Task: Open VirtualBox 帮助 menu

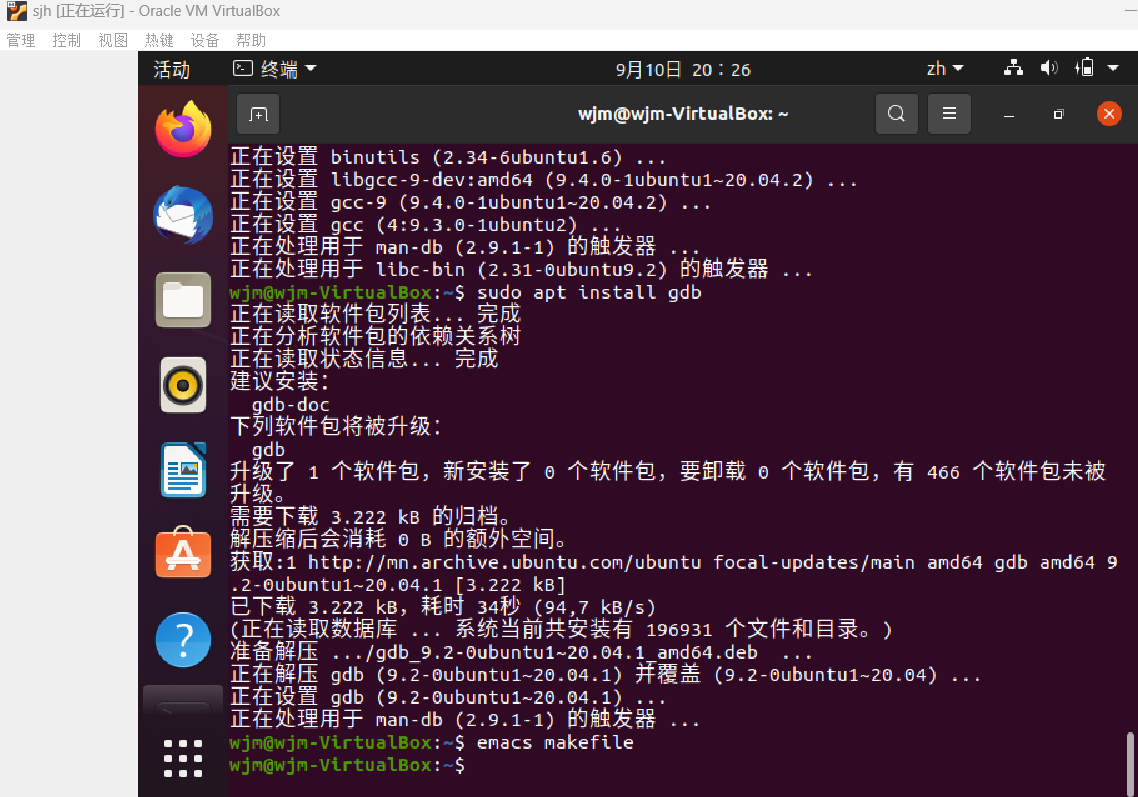Action: [251, 41]
